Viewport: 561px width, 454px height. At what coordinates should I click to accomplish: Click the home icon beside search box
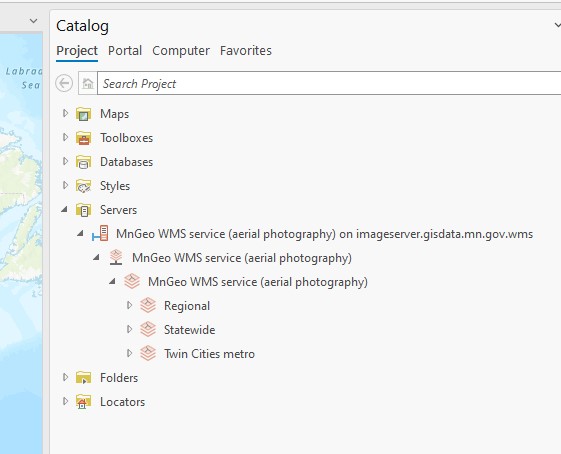88,83
